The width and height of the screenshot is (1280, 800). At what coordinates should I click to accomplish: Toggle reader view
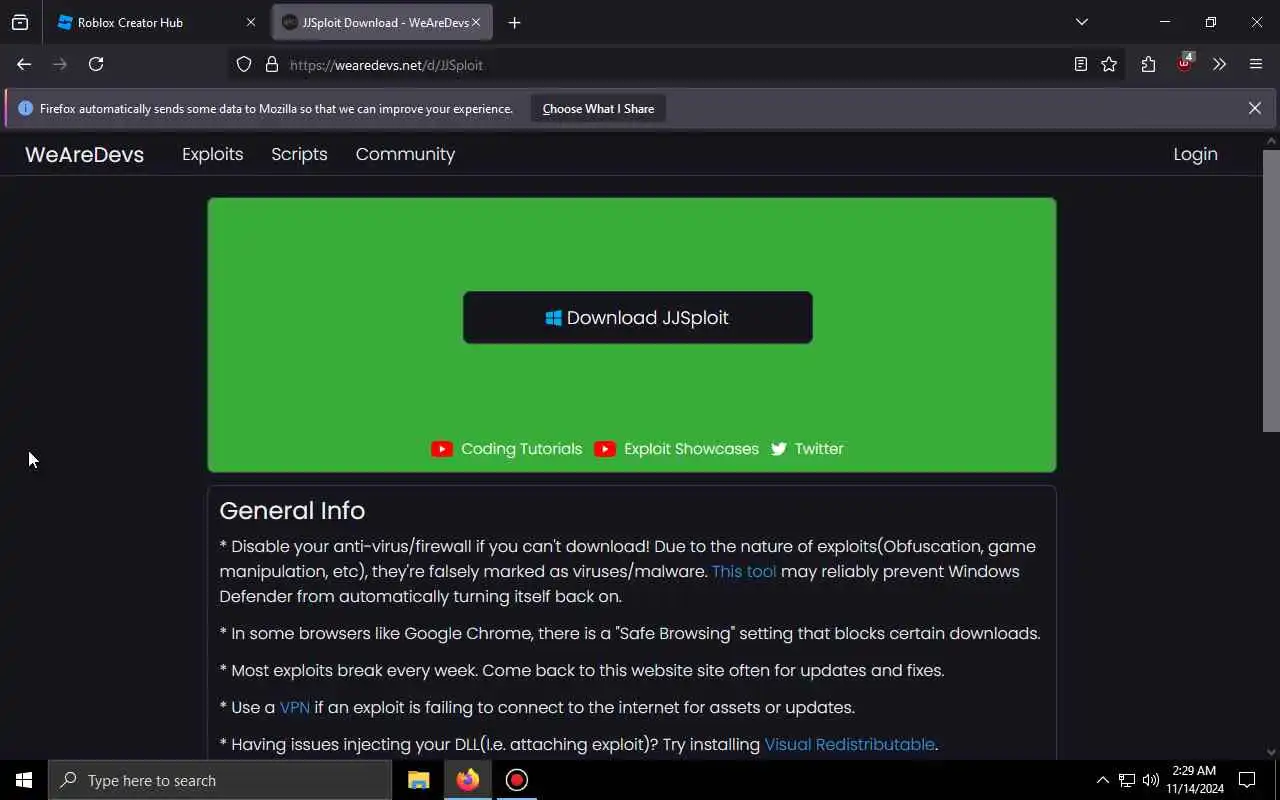[1080, 64]
